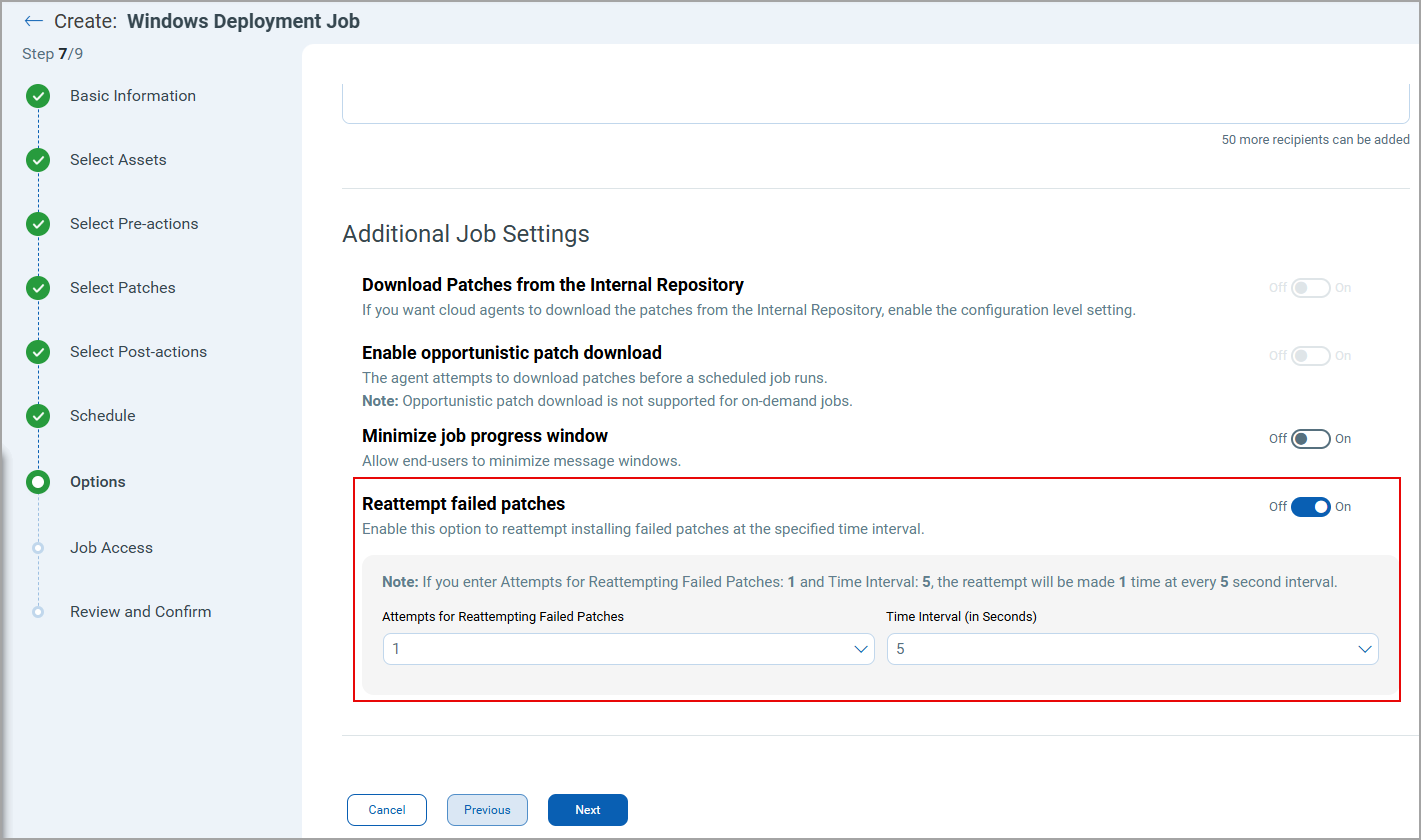Screen dimensions: 1421x840
Task: Open the Schedule step
Action: click(x=103, y=416)
